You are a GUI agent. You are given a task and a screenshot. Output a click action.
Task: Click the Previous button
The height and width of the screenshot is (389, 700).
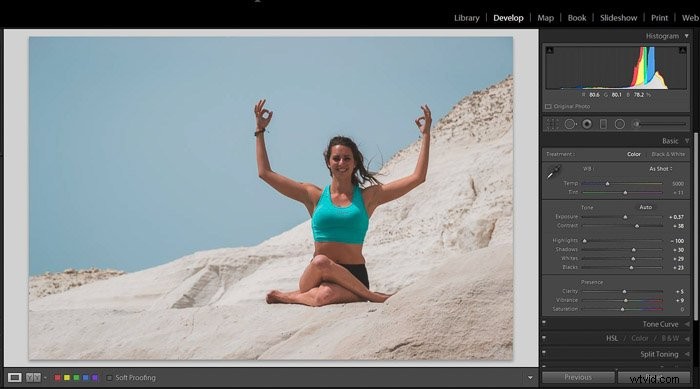[578, 377]
